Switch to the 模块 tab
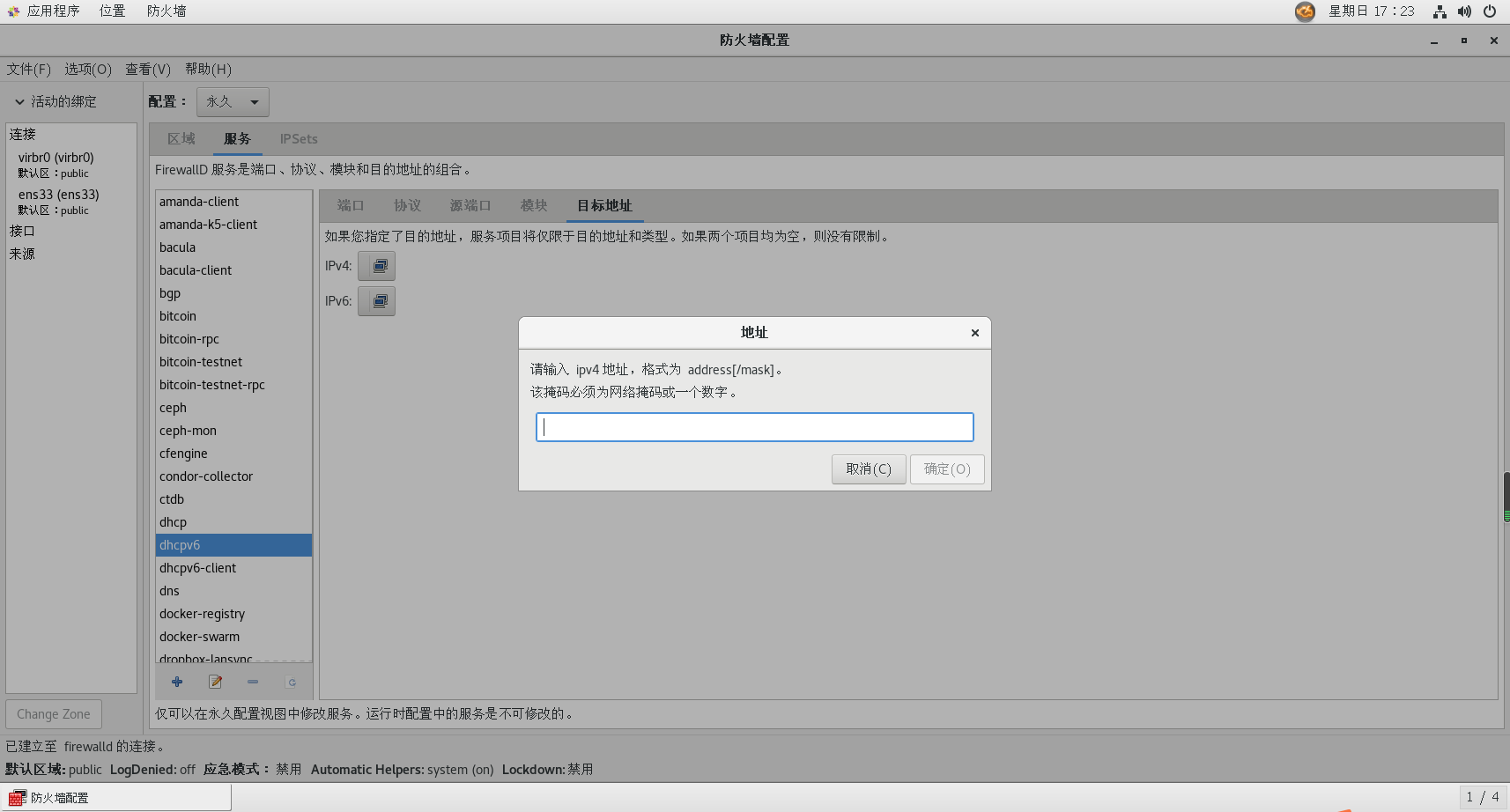The image size is (1510, 812). tap(534, 206)
